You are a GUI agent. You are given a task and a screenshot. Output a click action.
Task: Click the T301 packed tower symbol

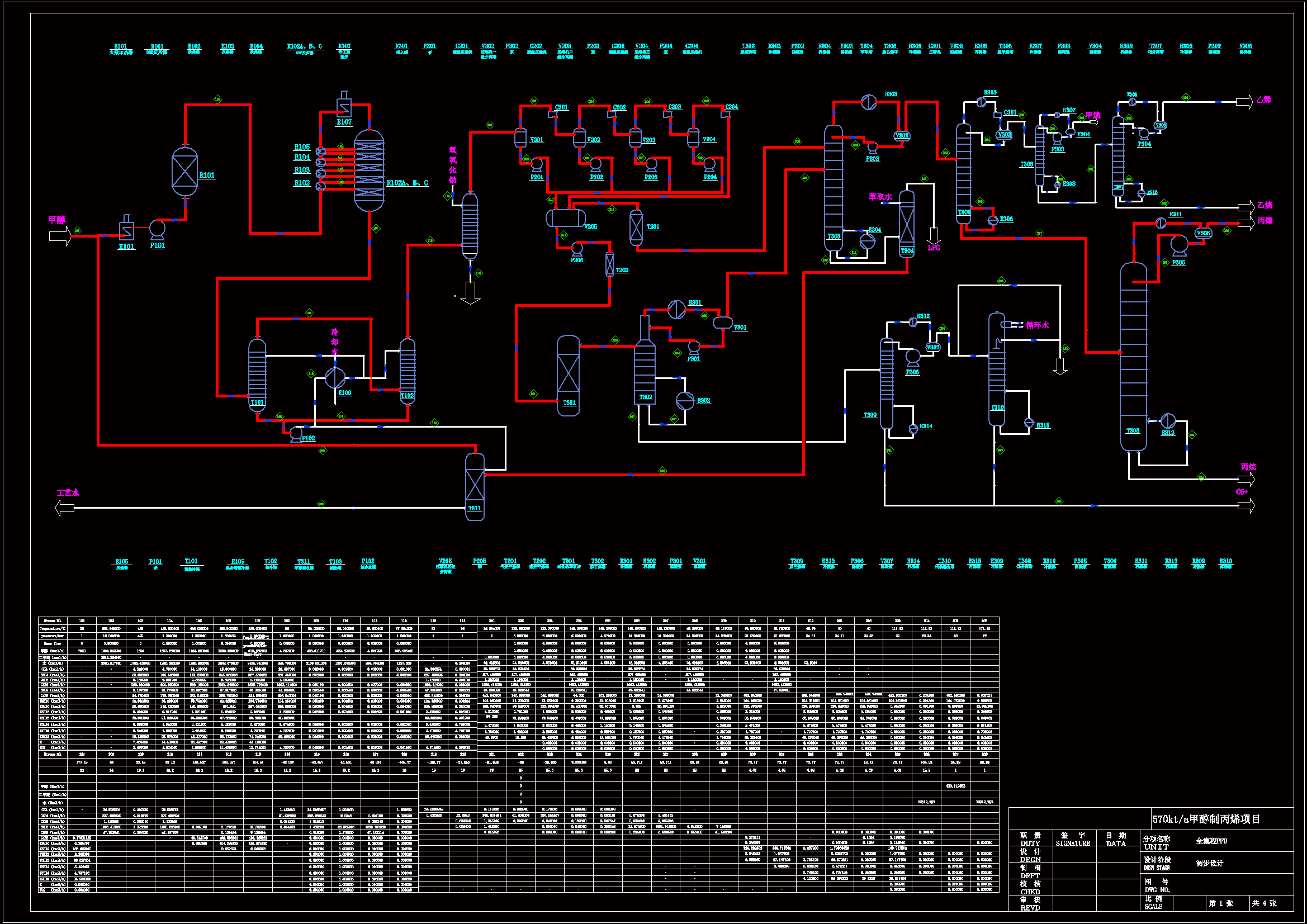pyautogui.click(x=568, y=375)
